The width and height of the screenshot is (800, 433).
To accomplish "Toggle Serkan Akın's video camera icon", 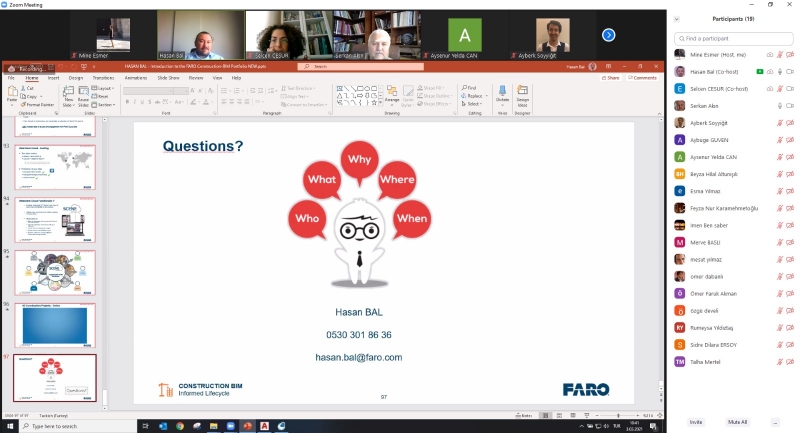I will (x=790, y=105).
